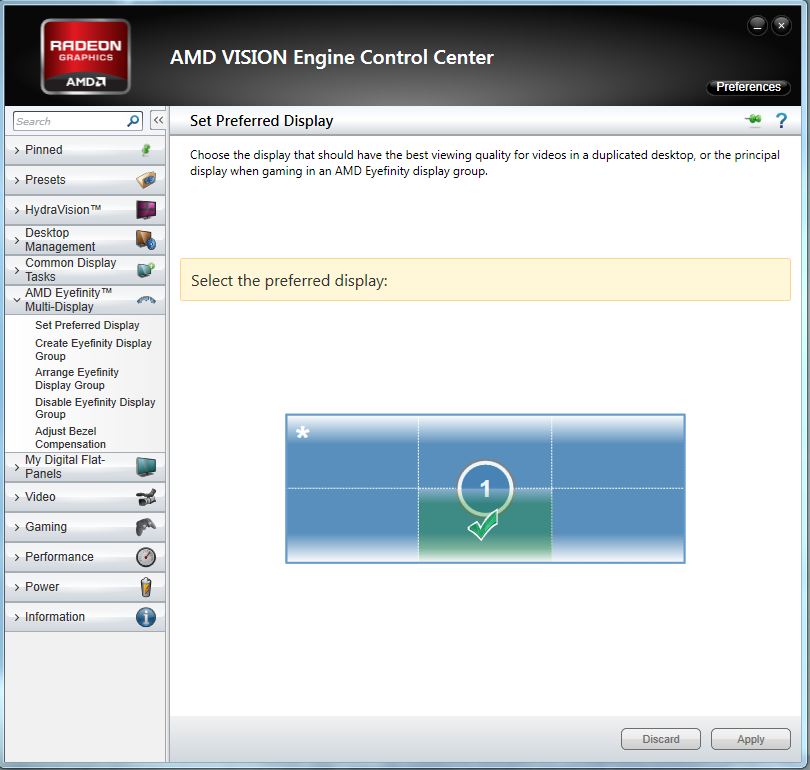Click the Video label in sidebar
Image resolution: width=810 pixels, height=770 pixels.
[40, 497]
